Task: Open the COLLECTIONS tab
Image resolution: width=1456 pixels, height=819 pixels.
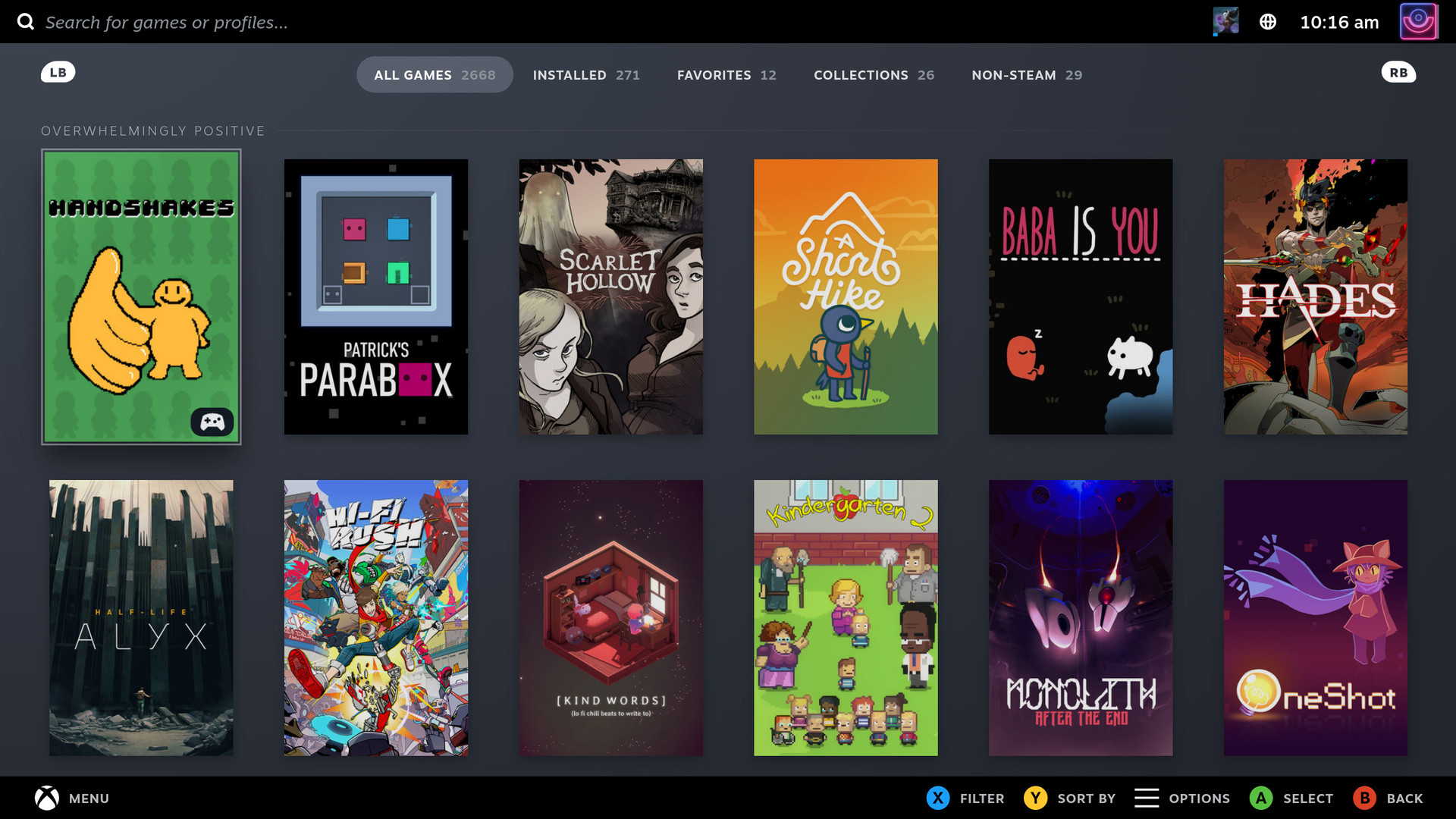Action: (x=874, y=75)
